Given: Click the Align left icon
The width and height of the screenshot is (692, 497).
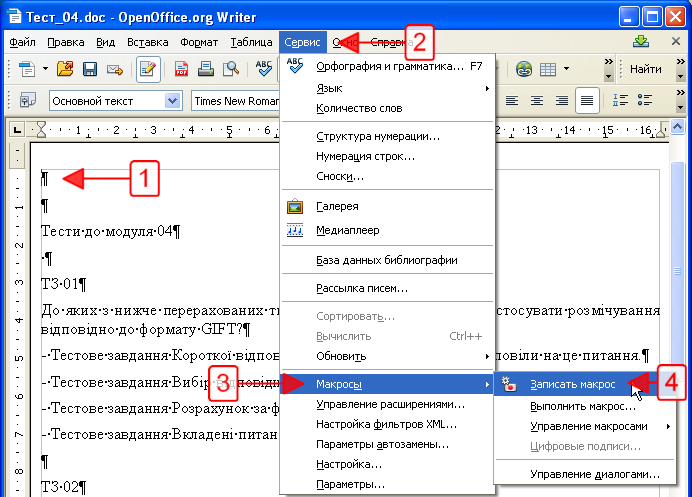Looking at the screenshot, I should [x=511, y=101].
